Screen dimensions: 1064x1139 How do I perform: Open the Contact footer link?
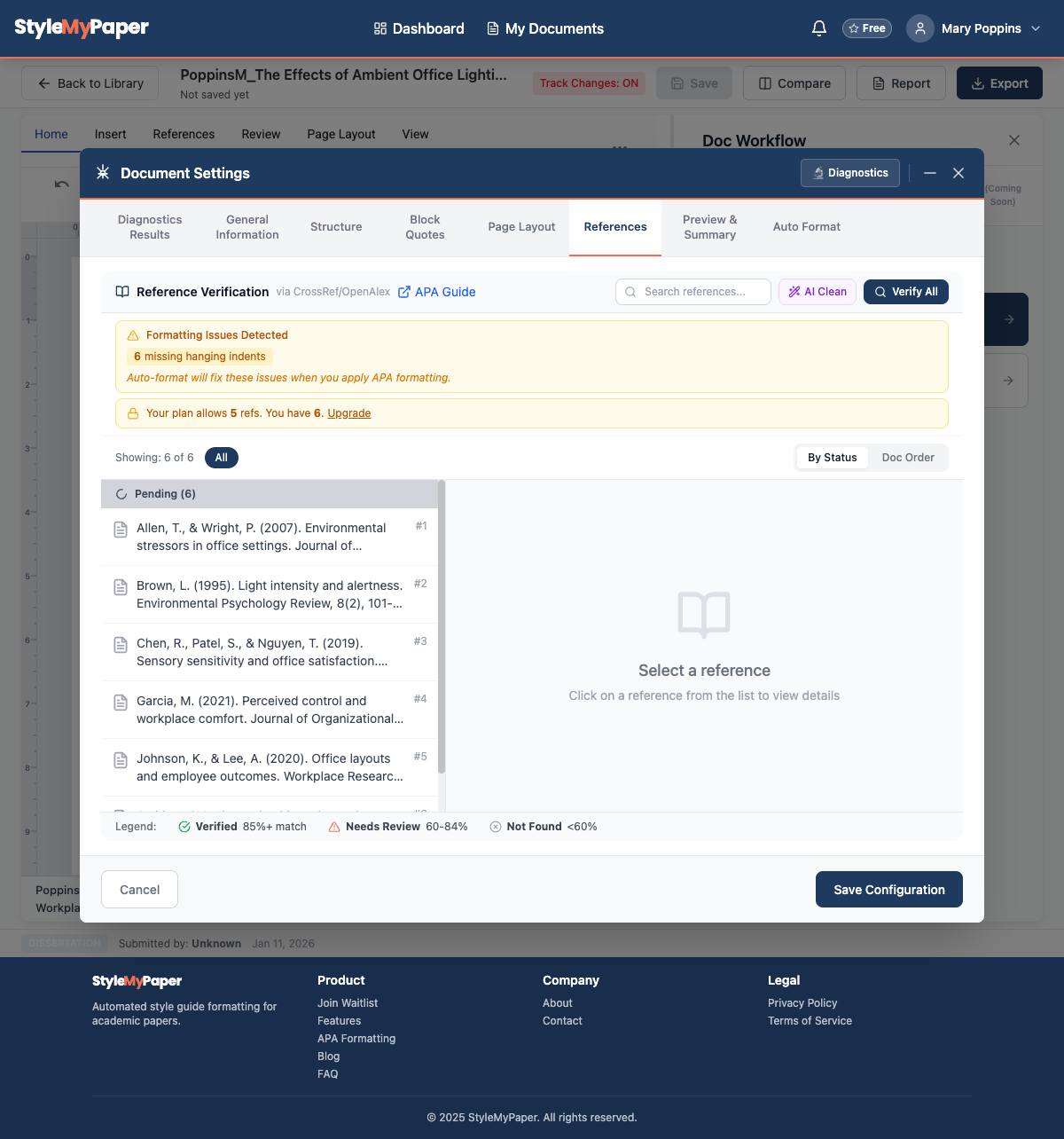[x=562, y=1021]
